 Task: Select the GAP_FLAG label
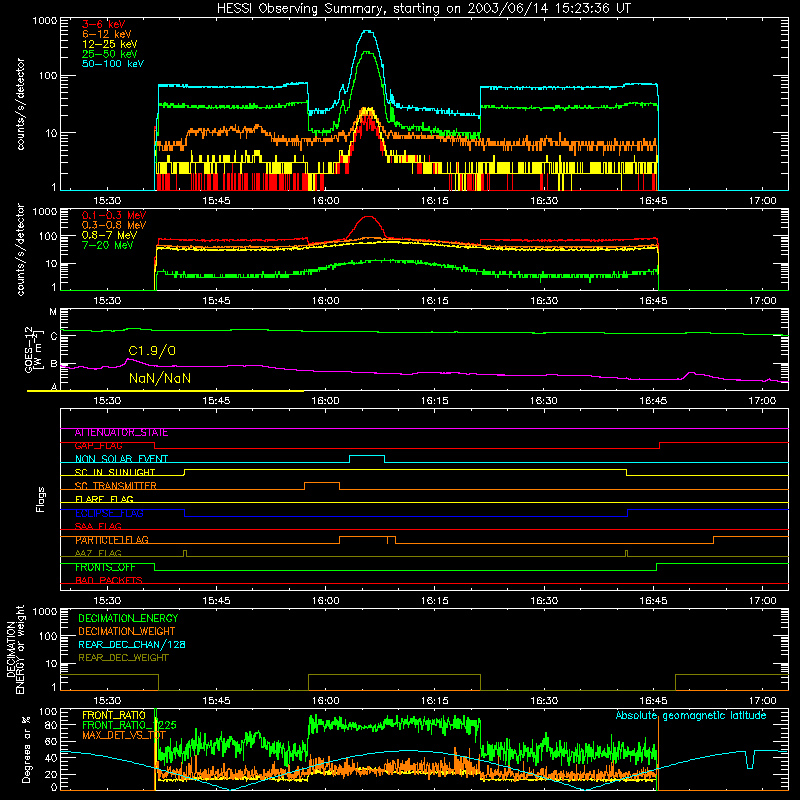pyautogui.click(x=98, y=446)
